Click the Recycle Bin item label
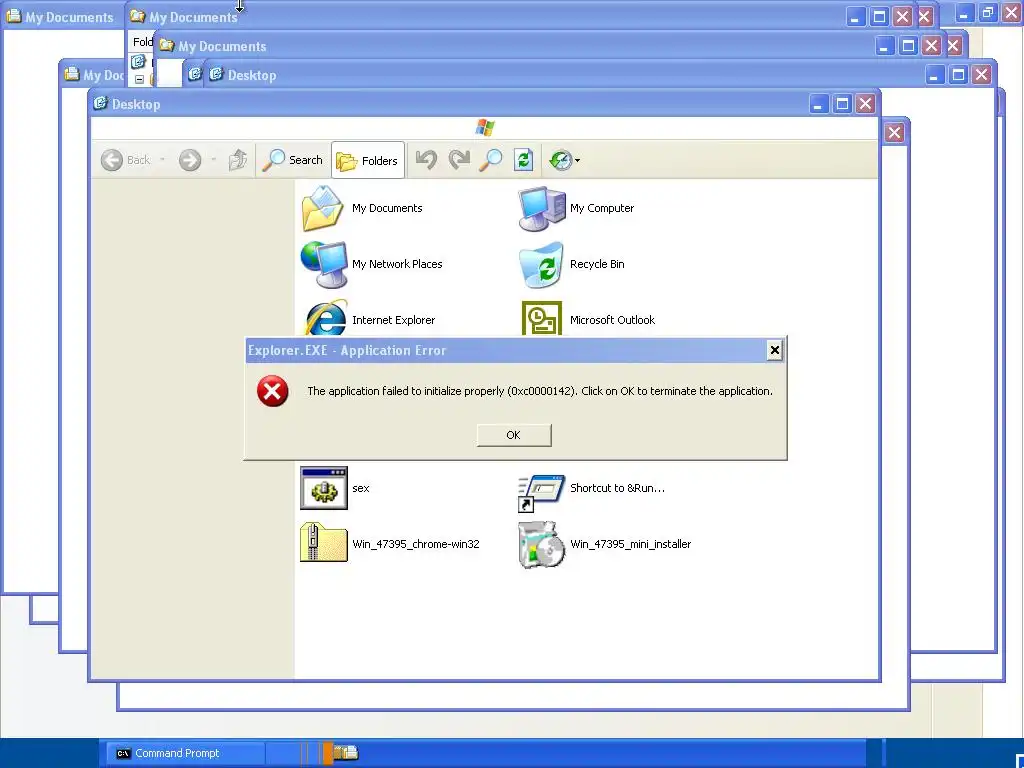The height and width of the screenshot is (768, 1024). 597,264
